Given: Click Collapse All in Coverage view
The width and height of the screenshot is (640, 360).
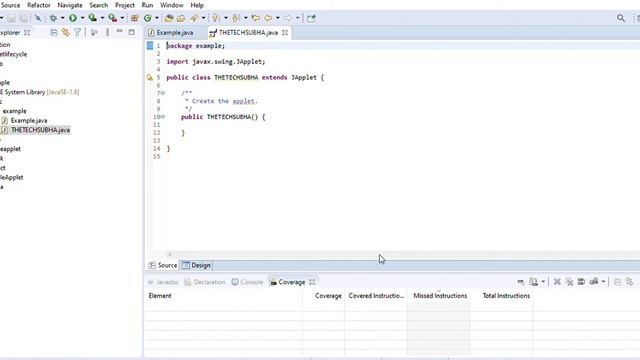Looking at the screenshot, I should (618, 282).
